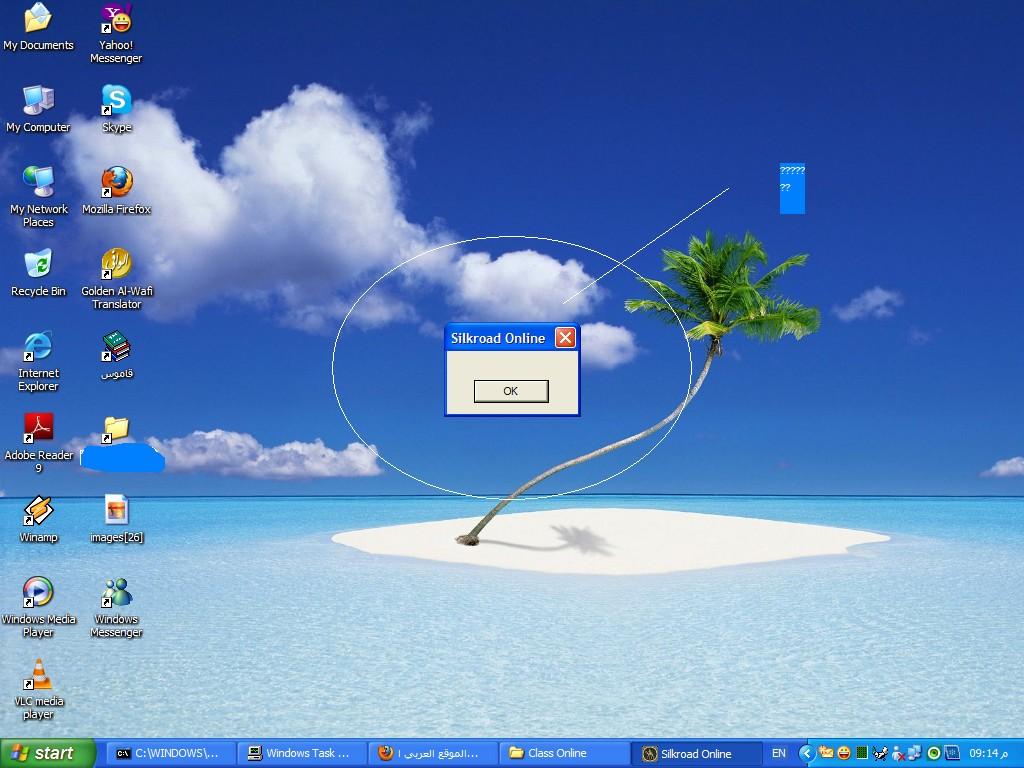This screenshot has width=1024, height=768.
Task: Click the Yahoo smiley tray icon
Action: [844, 753]
